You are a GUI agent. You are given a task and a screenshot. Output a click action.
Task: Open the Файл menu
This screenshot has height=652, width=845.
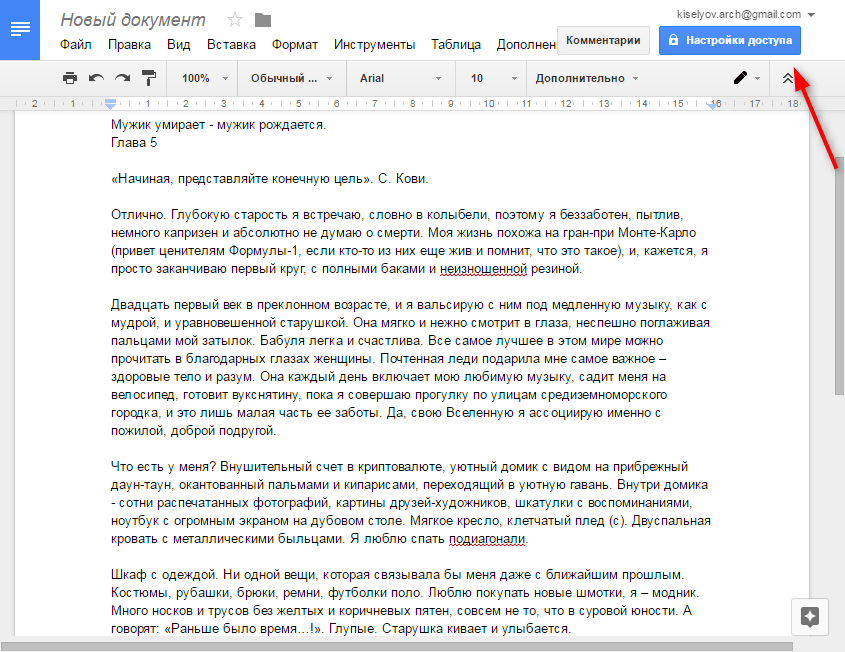tap(75, 44)
